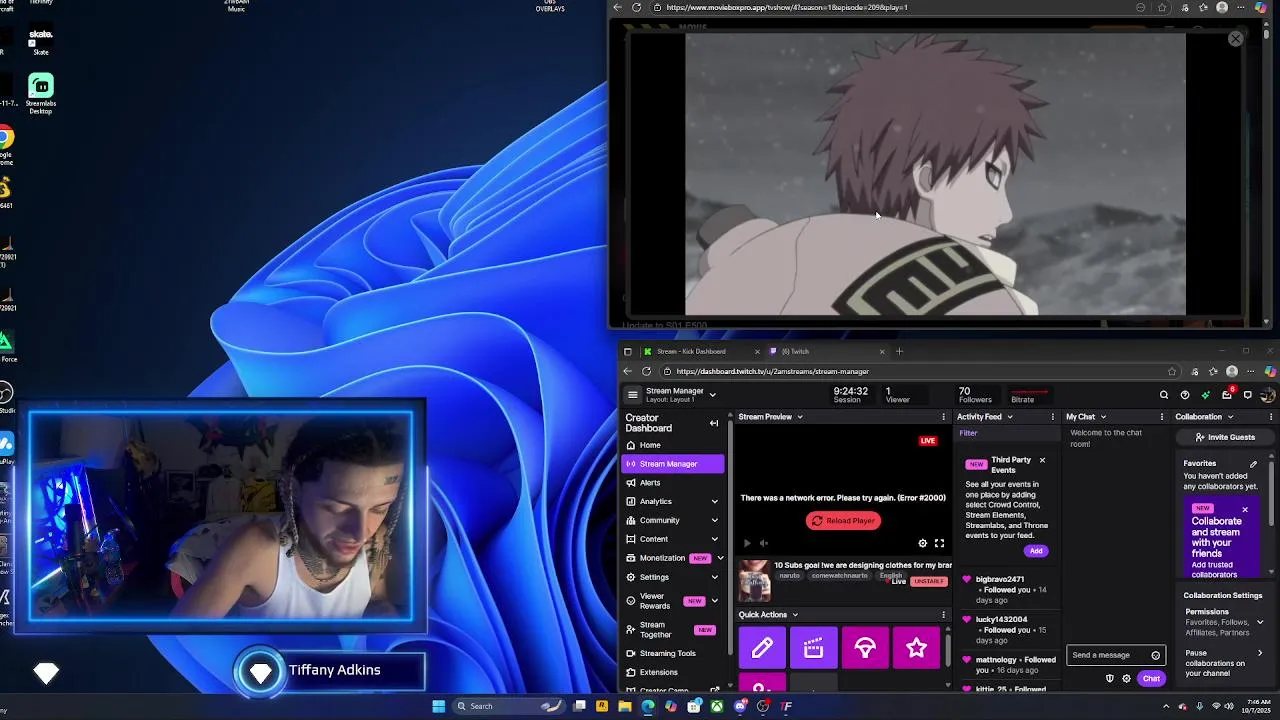Image resolution: width=1280 pixels, height=720 pixels.
Task: Open Twitch notifications inbox with badge
Action: pos(1227,394)
